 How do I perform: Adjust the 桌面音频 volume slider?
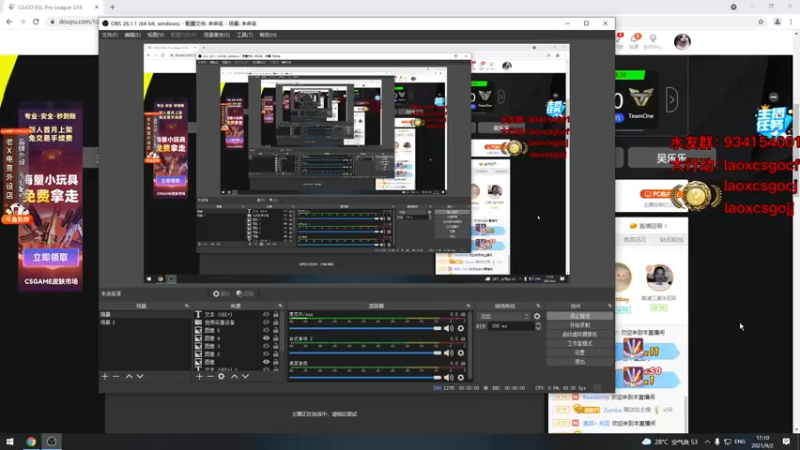click(x=365, y=378)
